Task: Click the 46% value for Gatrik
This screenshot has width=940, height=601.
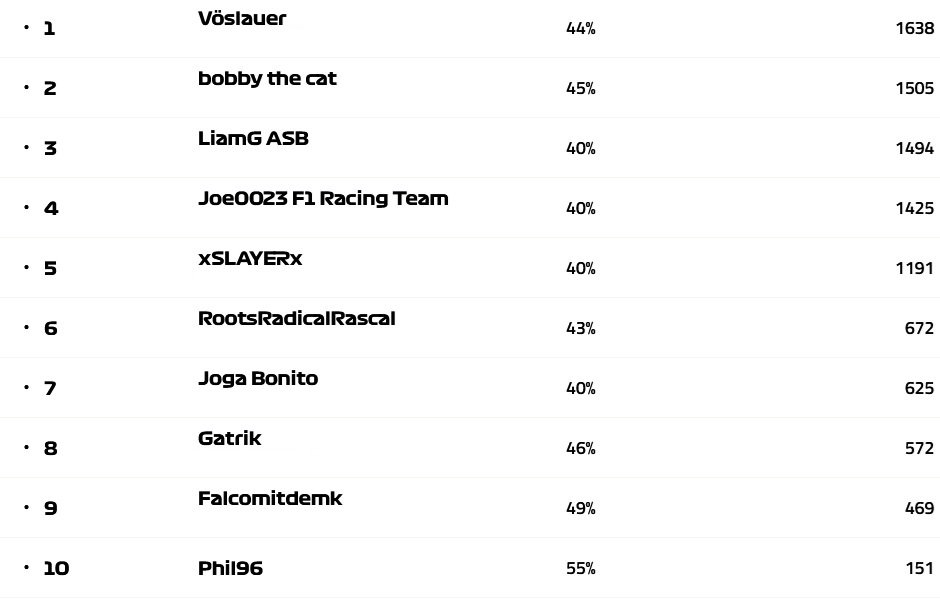Action: pos(581,449)
